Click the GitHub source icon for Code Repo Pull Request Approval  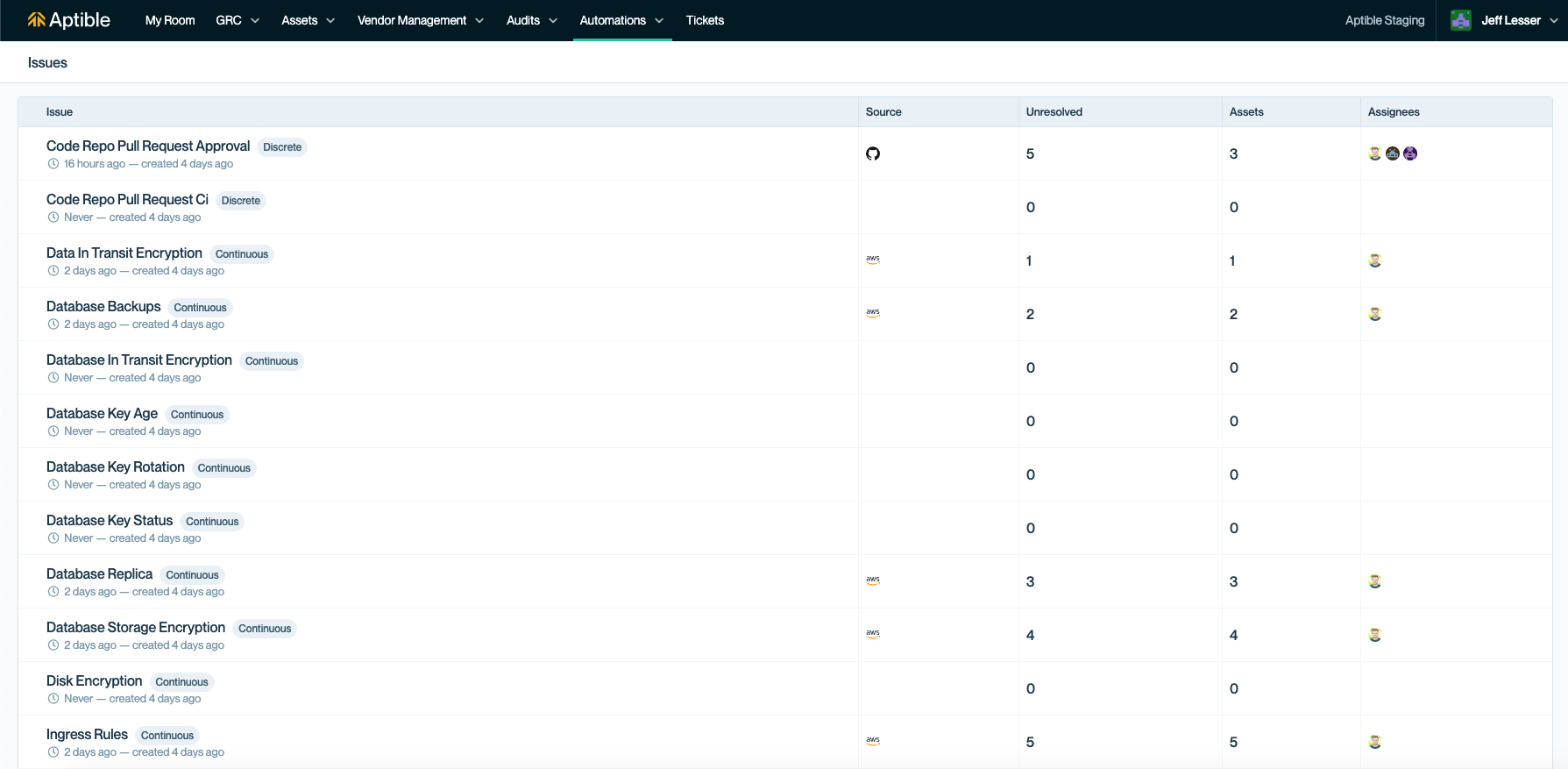pos(873,153)
